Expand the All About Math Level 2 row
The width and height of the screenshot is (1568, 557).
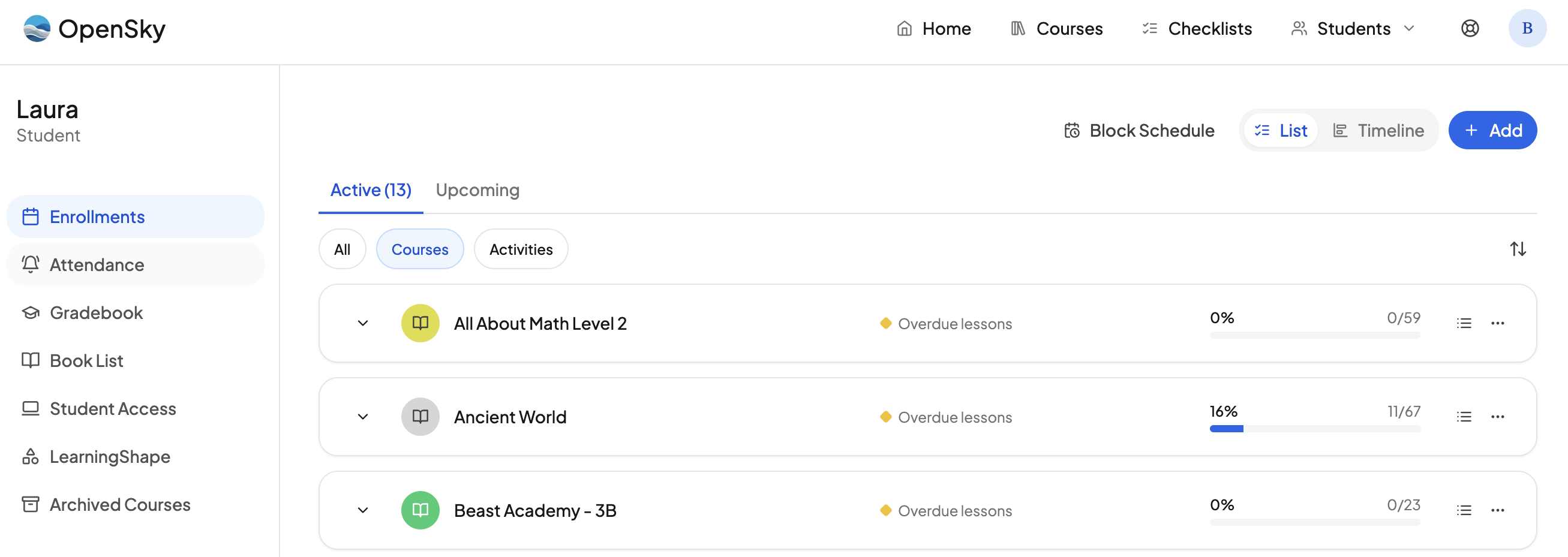tap(363, 323)
